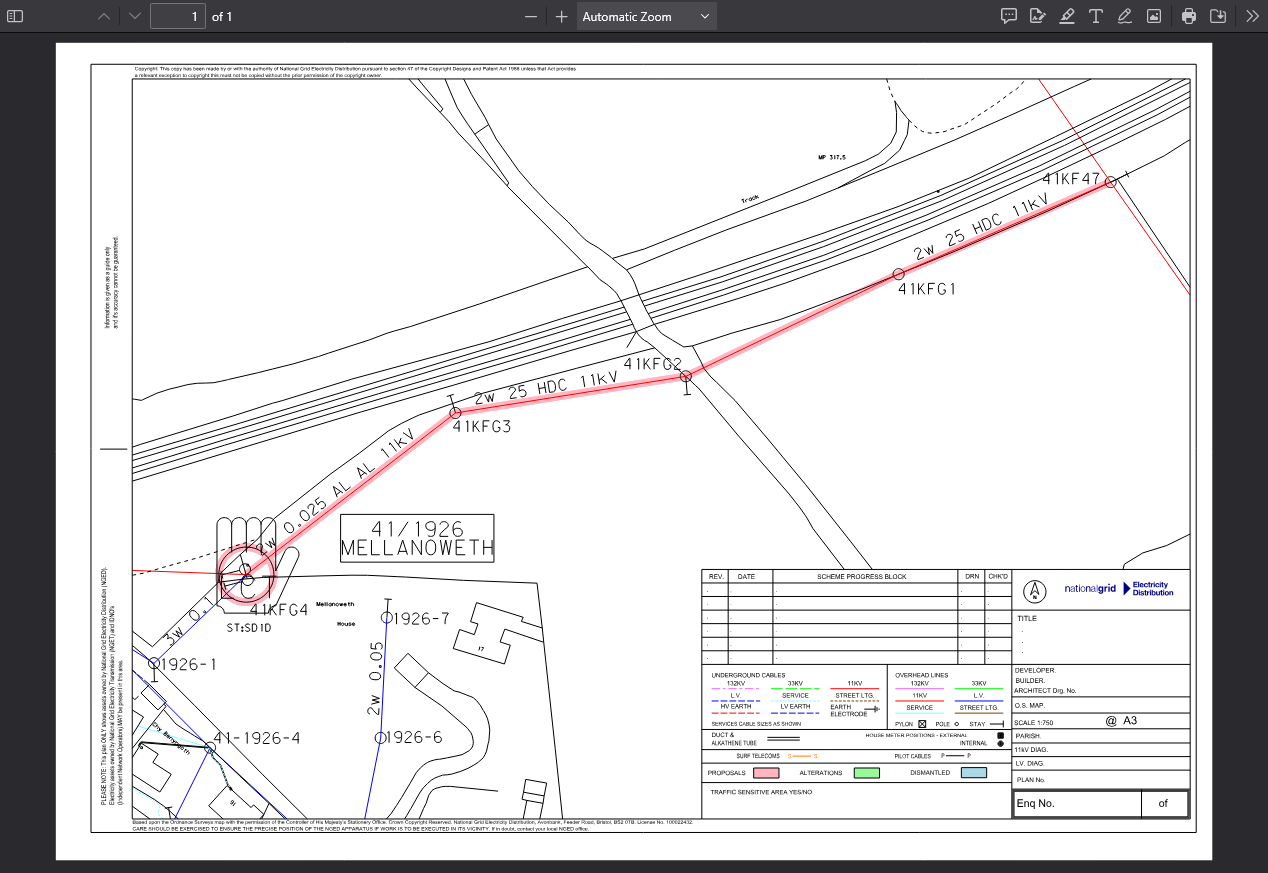Select the add signature tool

point(1038,16)
